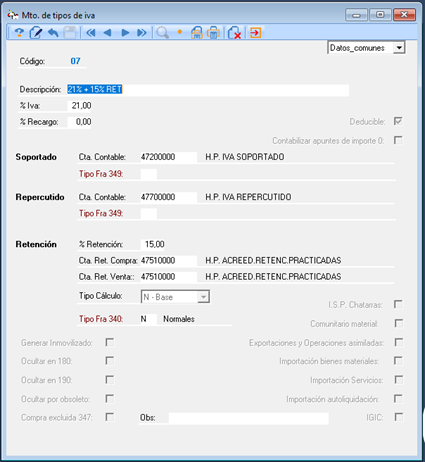Viewport: 425px width, 462px height.
Task: Click the % Recargo field showing 0,00
Action: (x=79, y=122)
